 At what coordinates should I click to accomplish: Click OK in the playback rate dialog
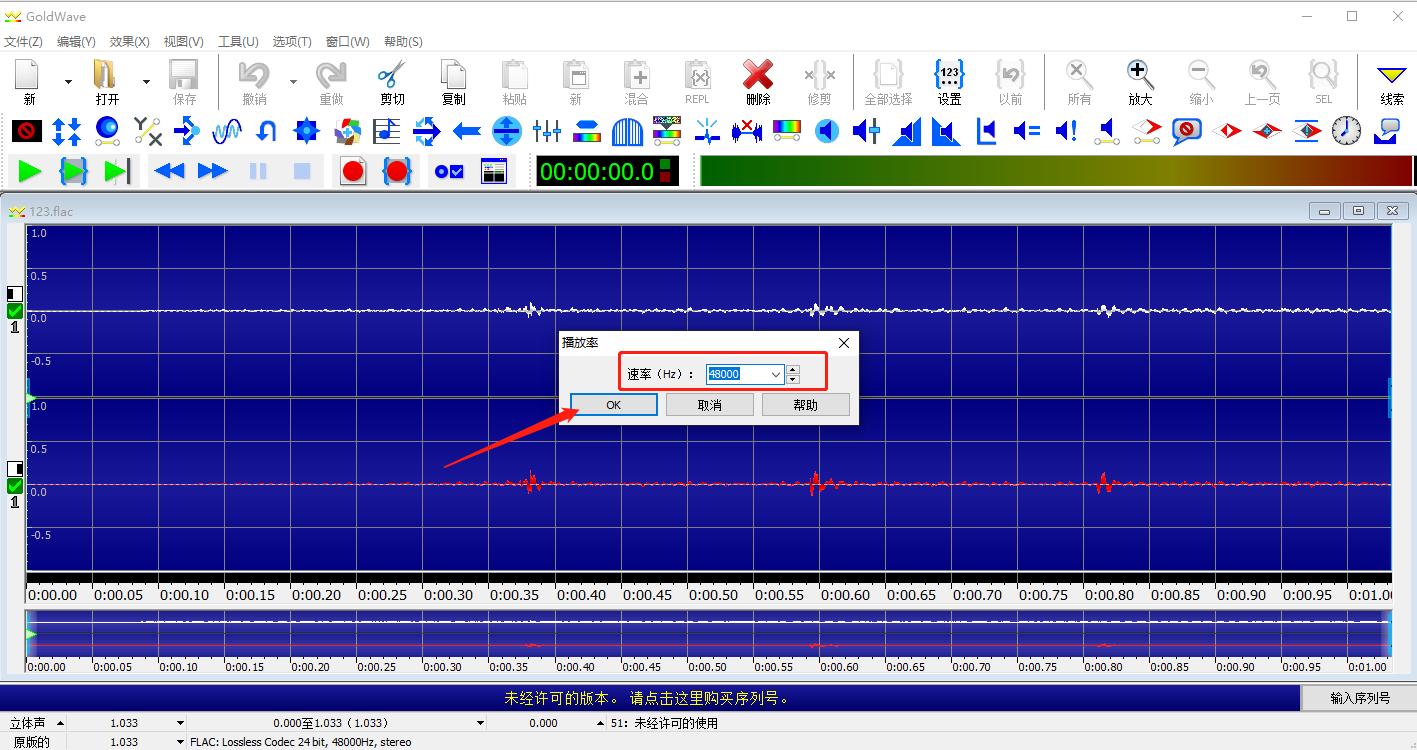point(613,405)
